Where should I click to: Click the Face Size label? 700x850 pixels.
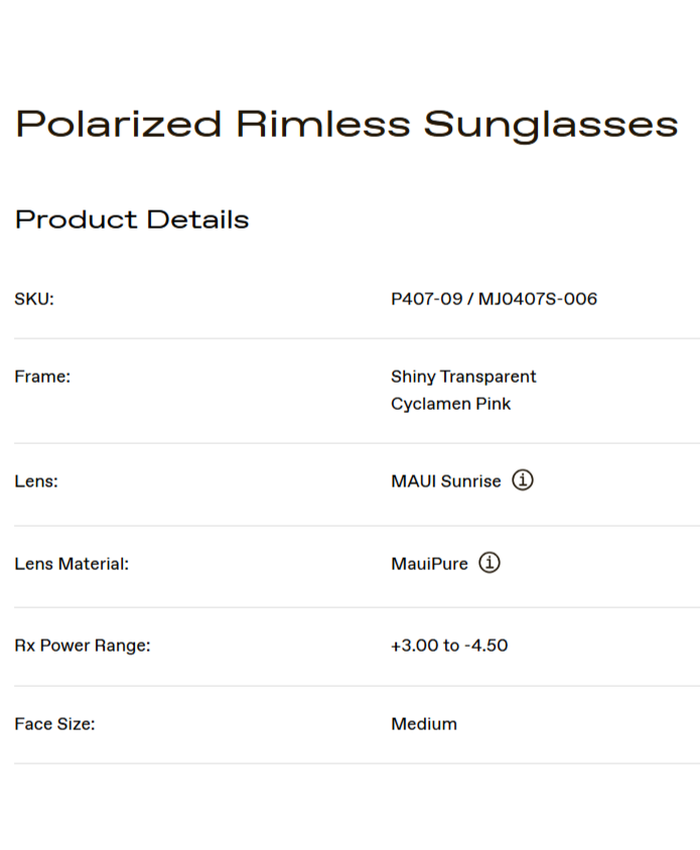54,724
